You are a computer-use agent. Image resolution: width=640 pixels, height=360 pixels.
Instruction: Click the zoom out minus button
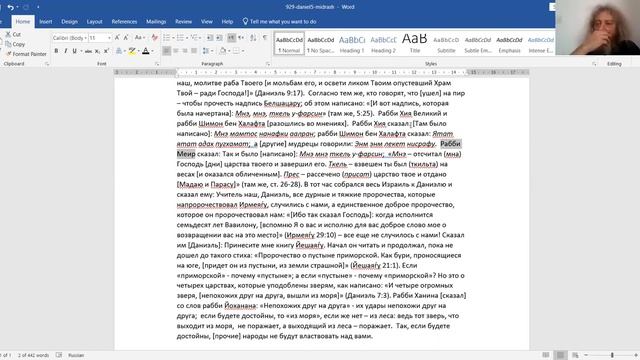tap(586, 355)
